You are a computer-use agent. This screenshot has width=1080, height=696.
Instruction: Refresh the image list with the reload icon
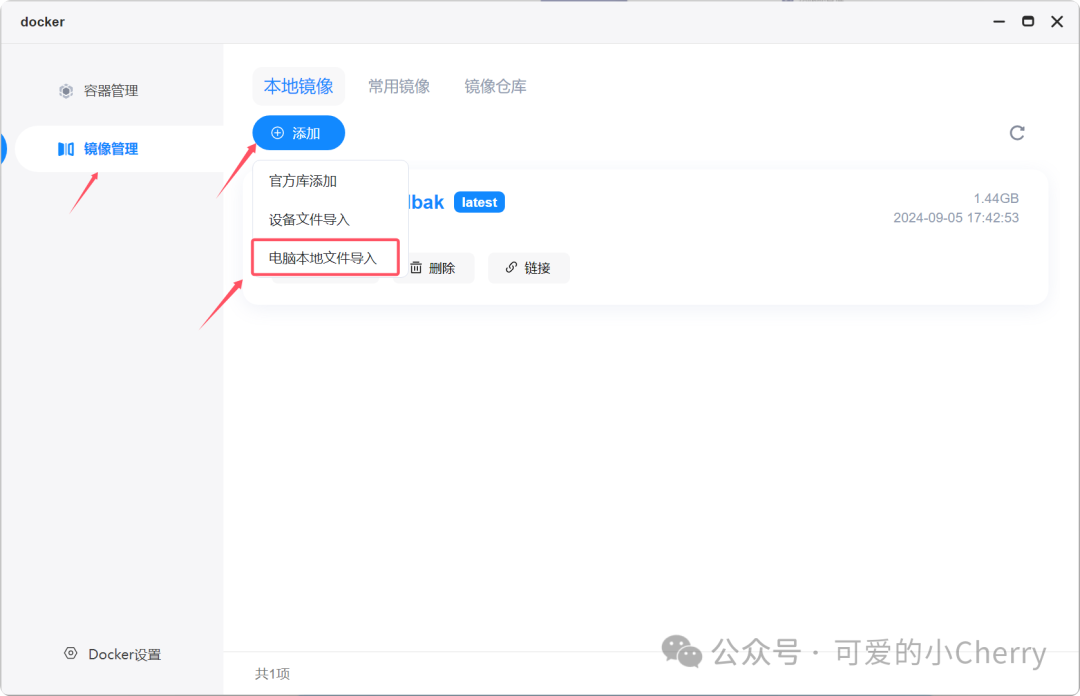click(1017, 132)
